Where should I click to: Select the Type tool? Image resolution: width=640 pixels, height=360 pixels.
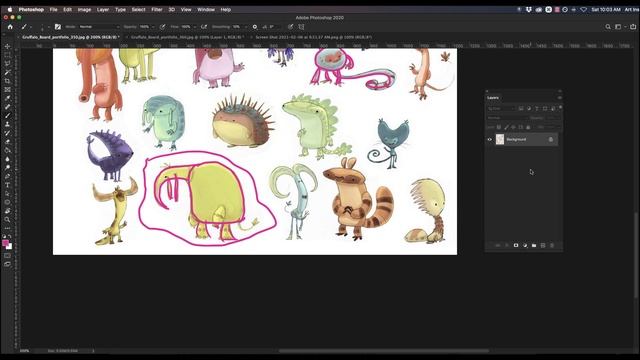click(7, 185)
